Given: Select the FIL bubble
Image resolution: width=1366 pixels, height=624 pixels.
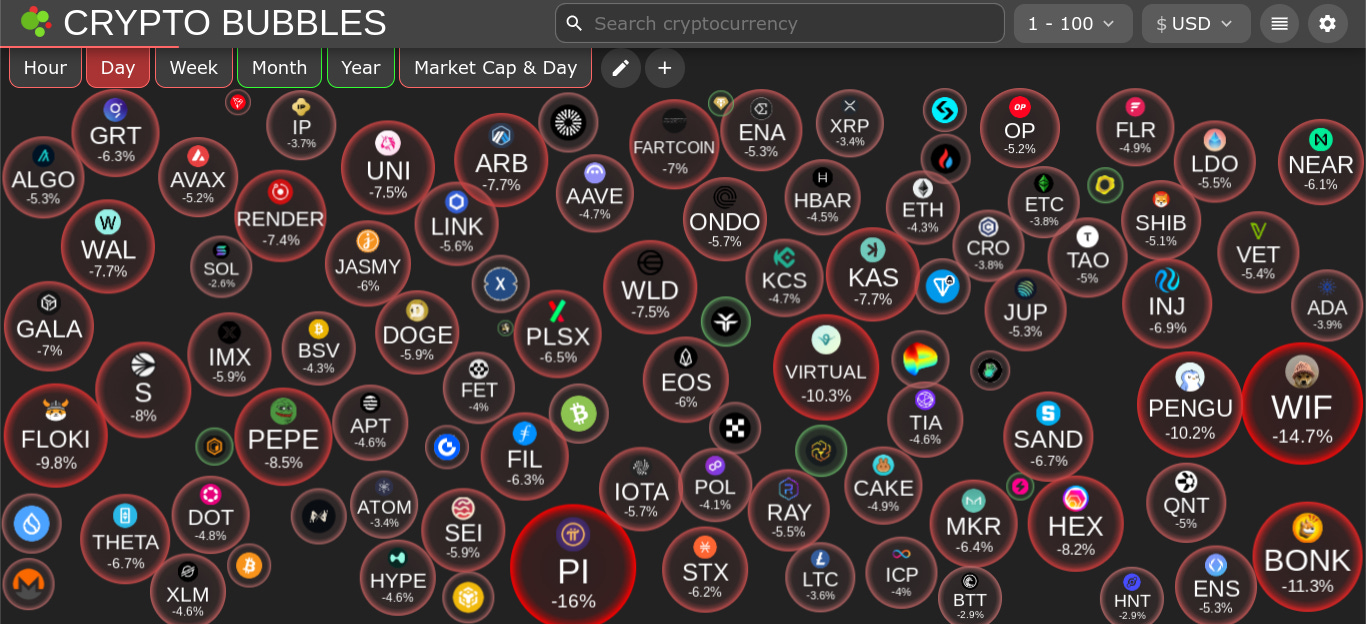Looking at the screenshot, I should [525, 457].
